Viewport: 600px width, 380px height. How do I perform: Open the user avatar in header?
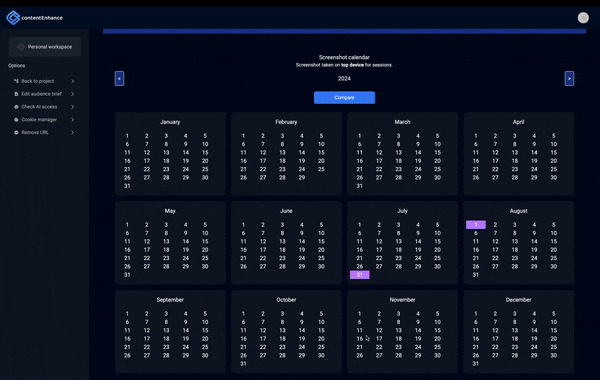(x=583, y=18)
